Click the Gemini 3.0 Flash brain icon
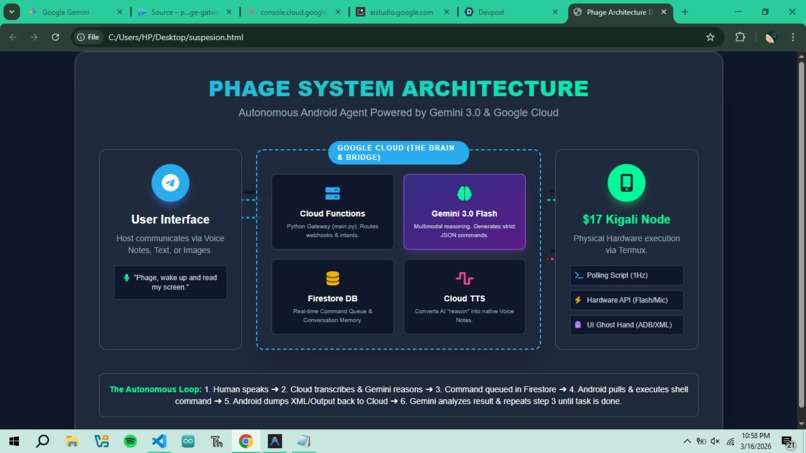Image resolution: width=806 pixels, height=453 pixels. point(464,193)
